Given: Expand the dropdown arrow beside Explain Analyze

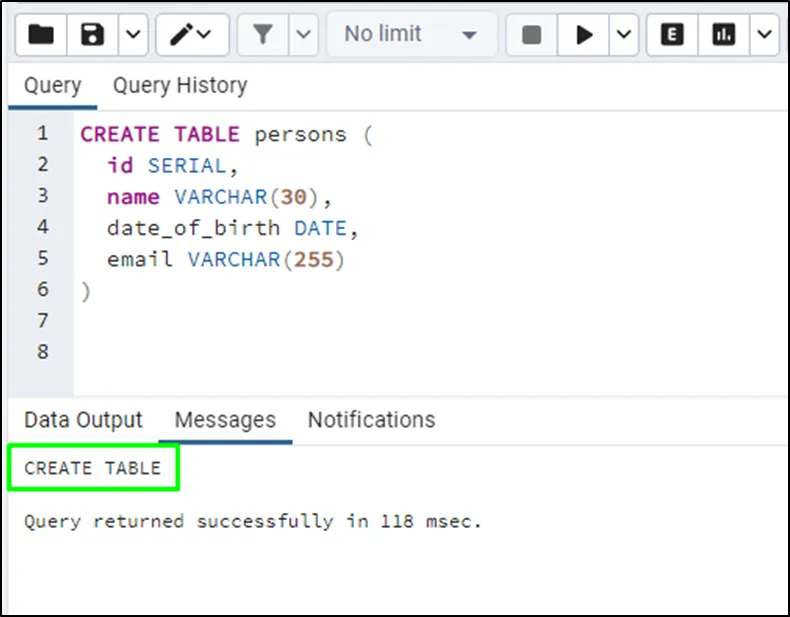Looking at the screenshot, I should (765, 35).
